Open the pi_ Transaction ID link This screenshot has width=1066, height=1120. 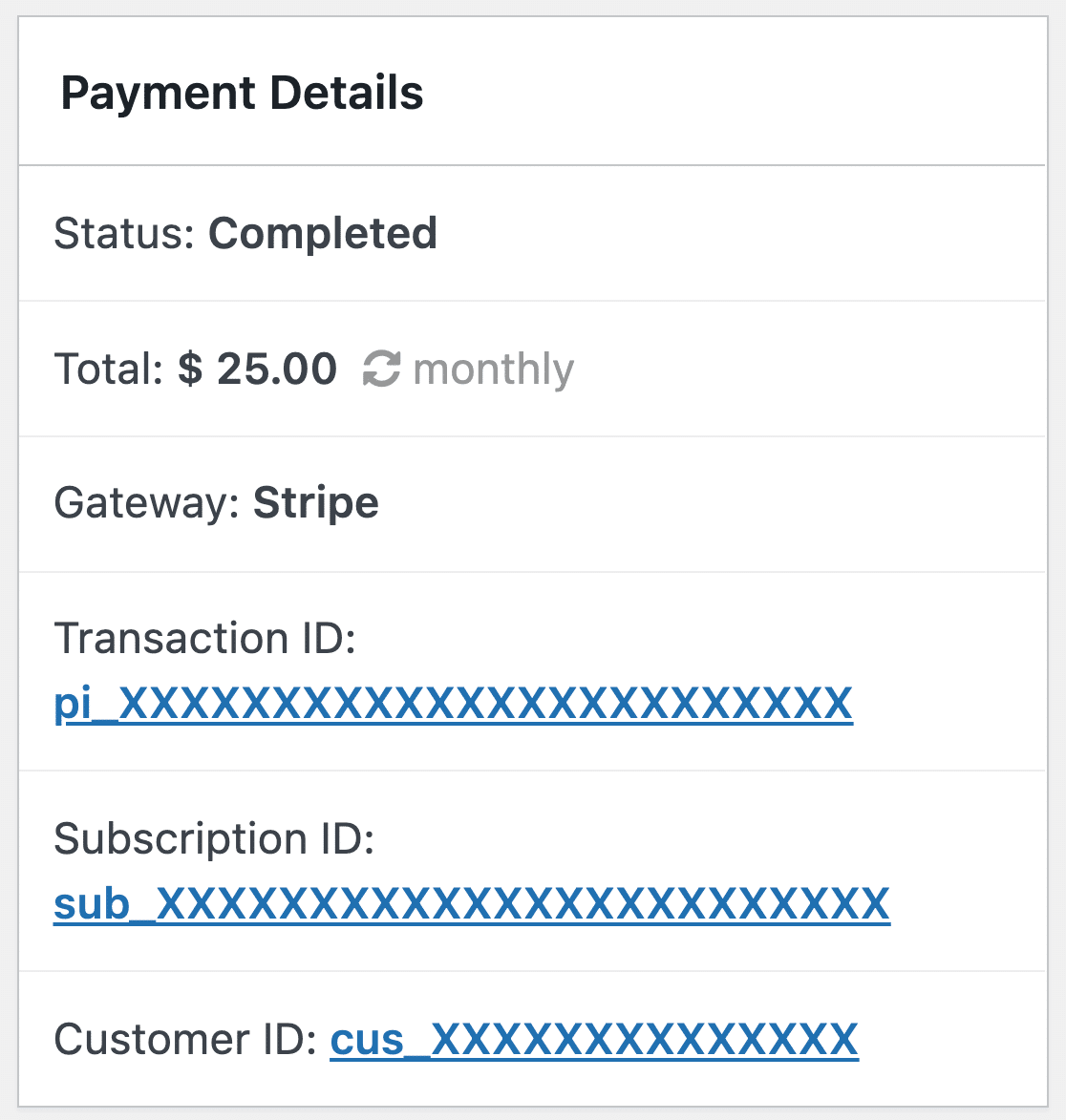pos(454,705)
